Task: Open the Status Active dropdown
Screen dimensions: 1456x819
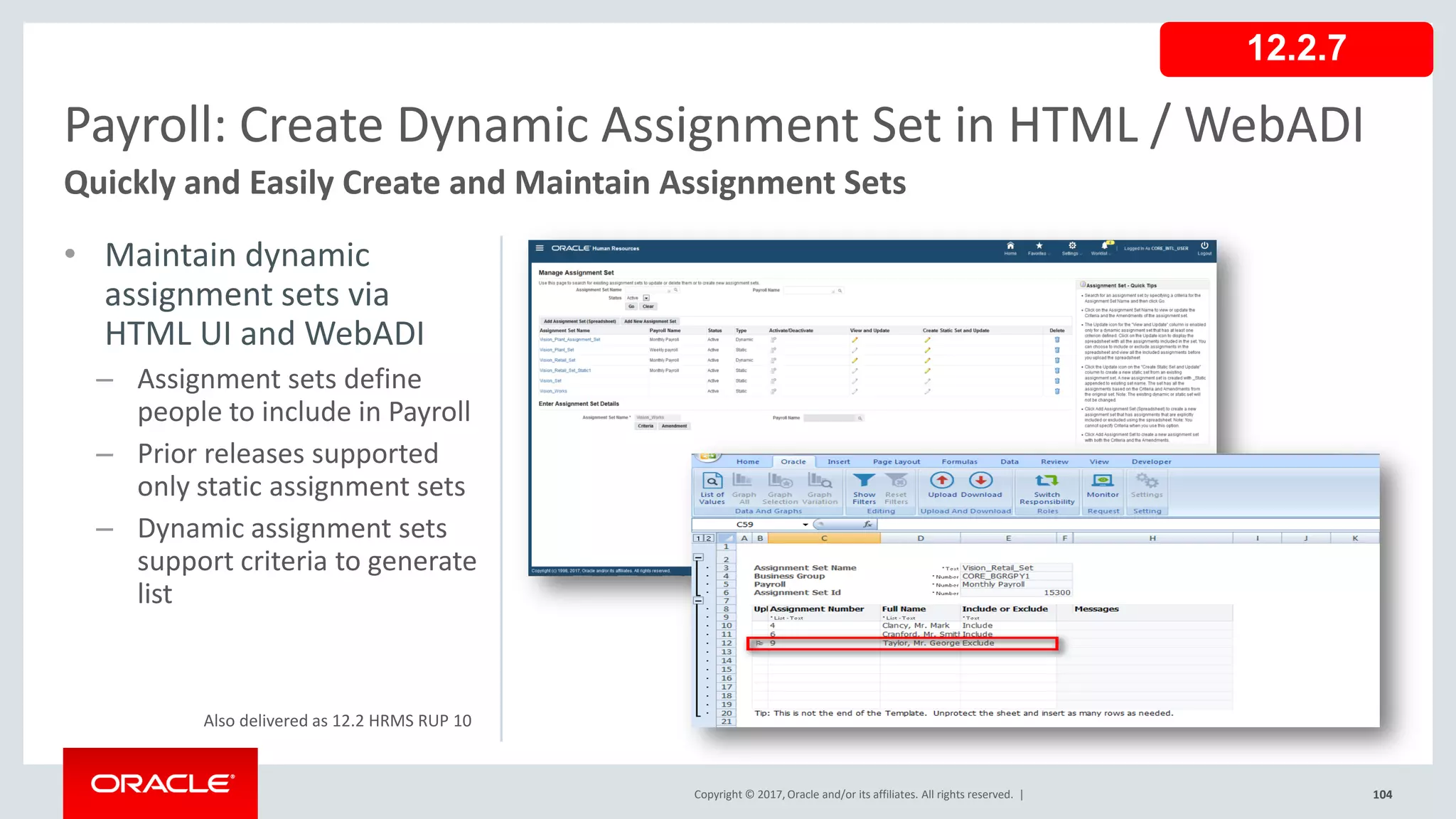Action: coord(646,298)
